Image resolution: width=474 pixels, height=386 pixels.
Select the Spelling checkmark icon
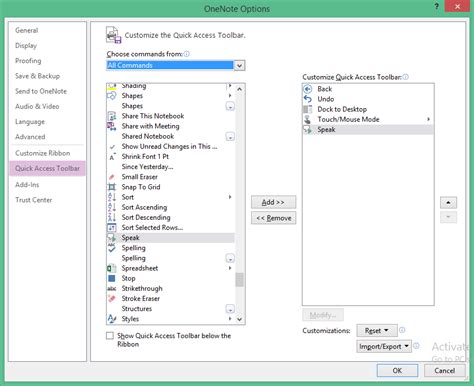click(112, 248)
